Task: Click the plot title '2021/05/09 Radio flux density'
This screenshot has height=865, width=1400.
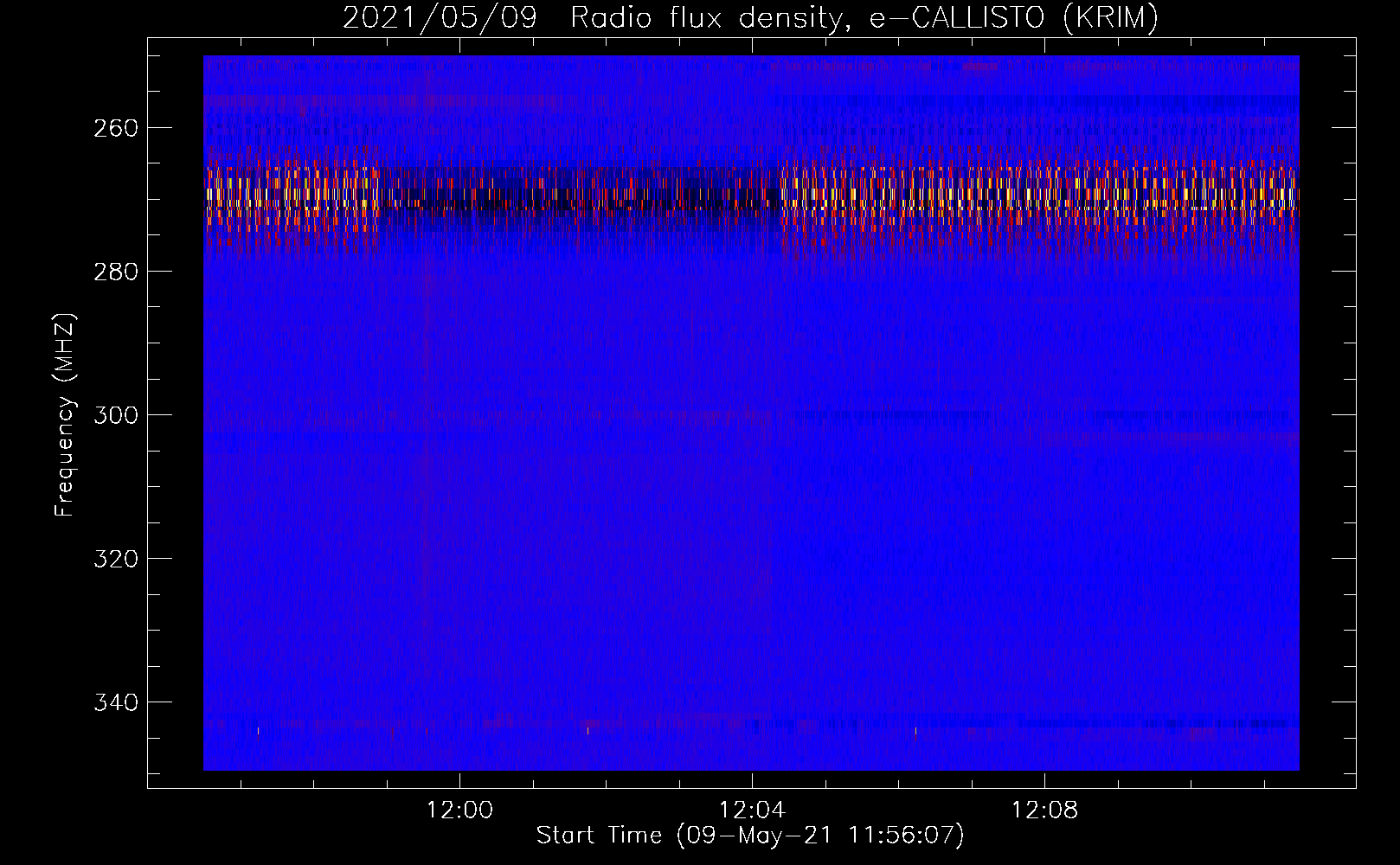Action: pyautogui.click(x=751, y=17)
